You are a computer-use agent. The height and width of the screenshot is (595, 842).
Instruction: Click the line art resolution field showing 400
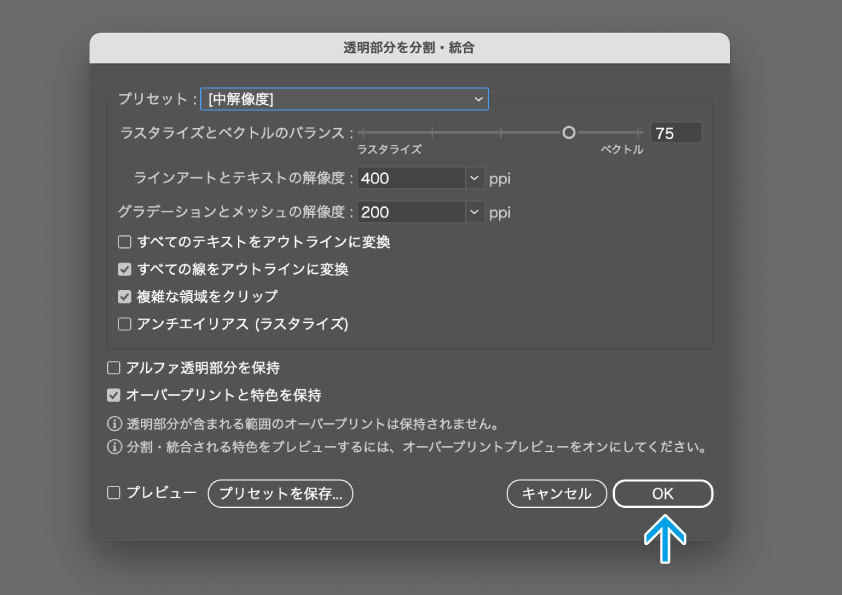[x=411, y=179]
